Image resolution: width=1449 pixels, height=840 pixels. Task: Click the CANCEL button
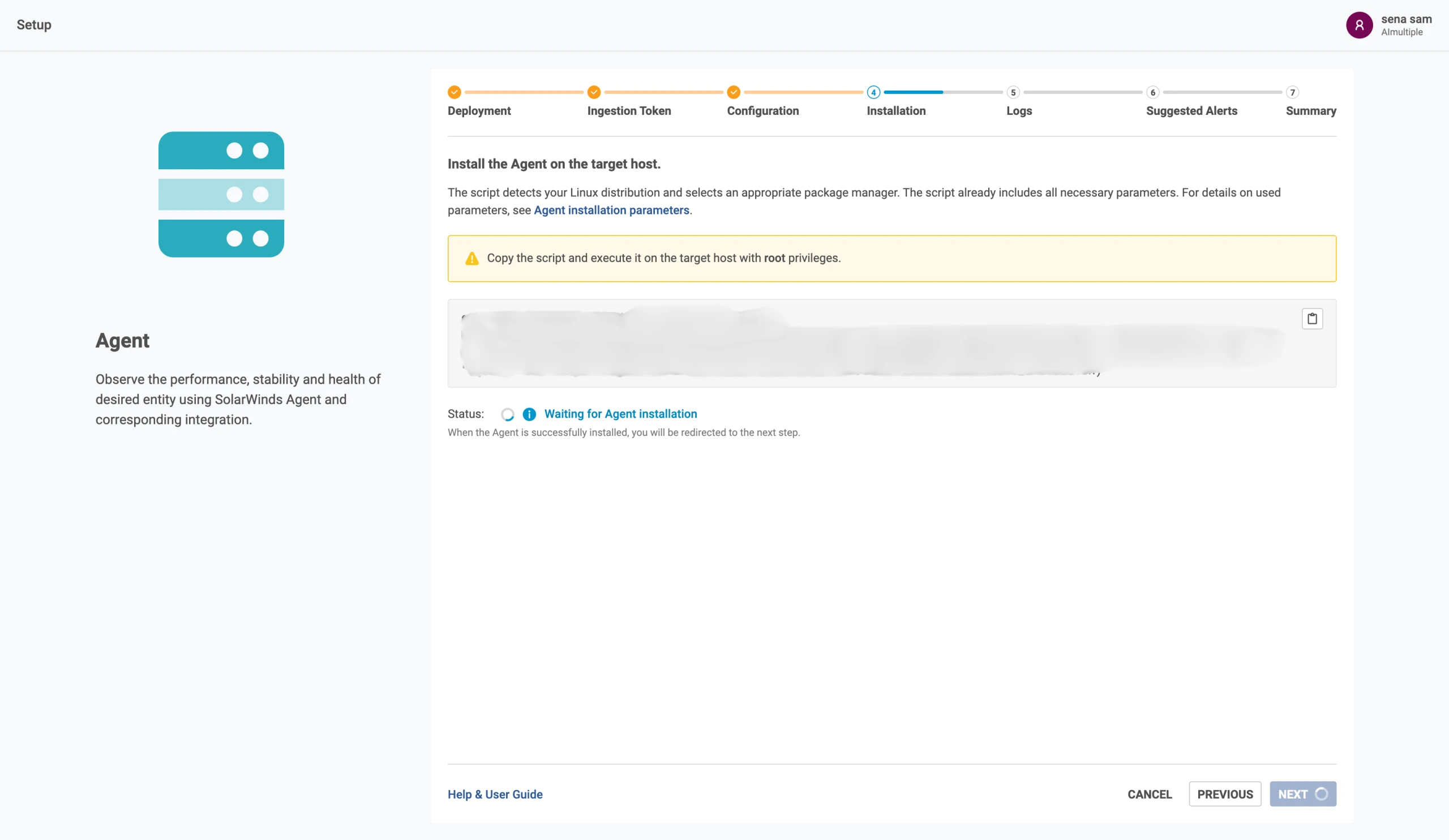[1150, 794]
